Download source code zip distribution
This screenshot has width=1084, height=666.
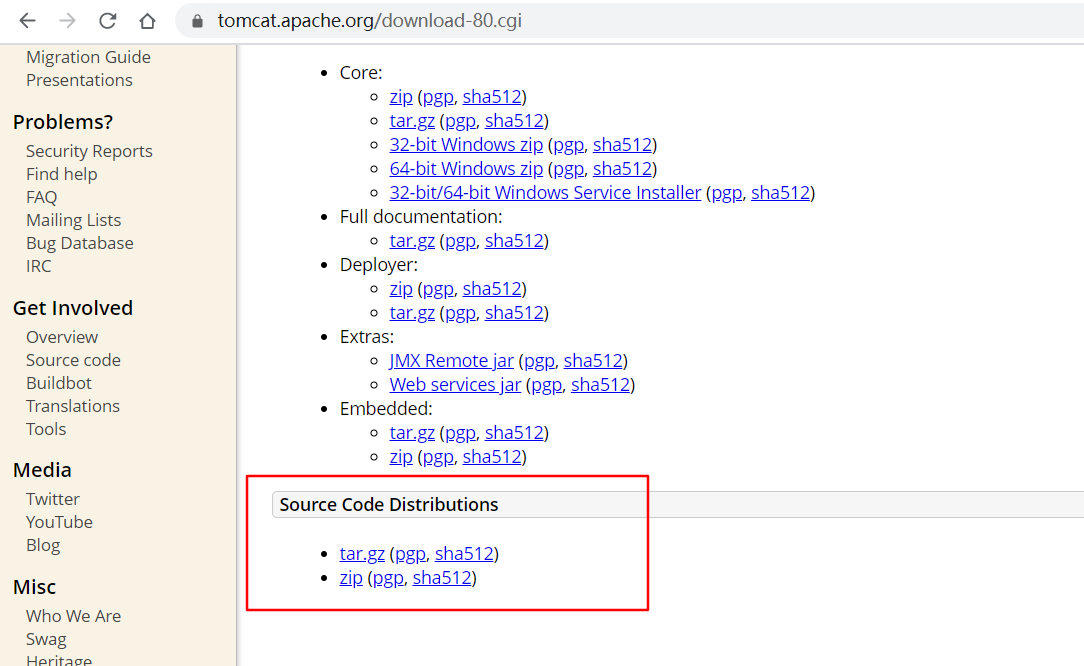[x=351, y=577]
